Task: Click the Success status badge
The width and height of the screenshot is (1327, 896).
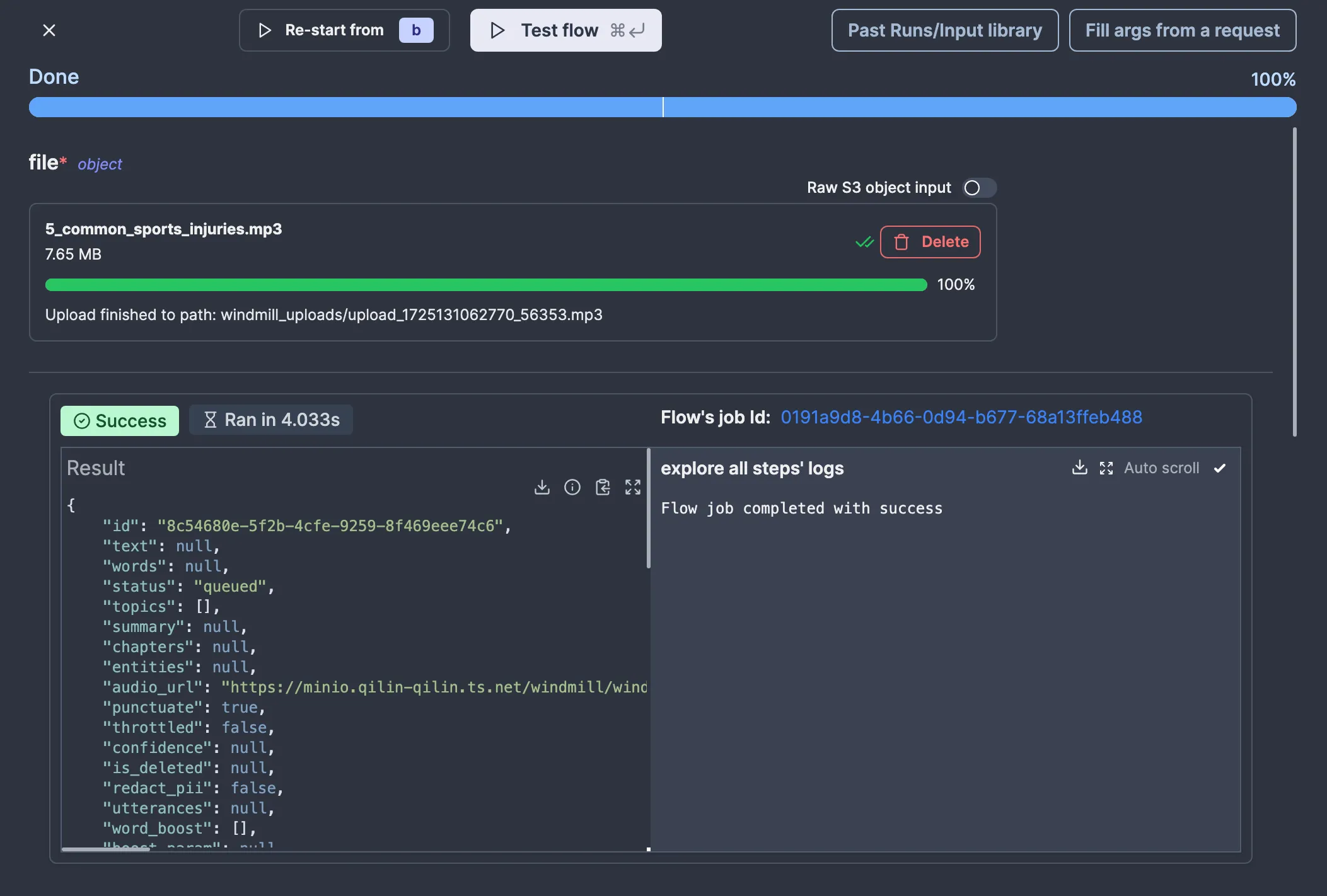Action: (120, 420)
